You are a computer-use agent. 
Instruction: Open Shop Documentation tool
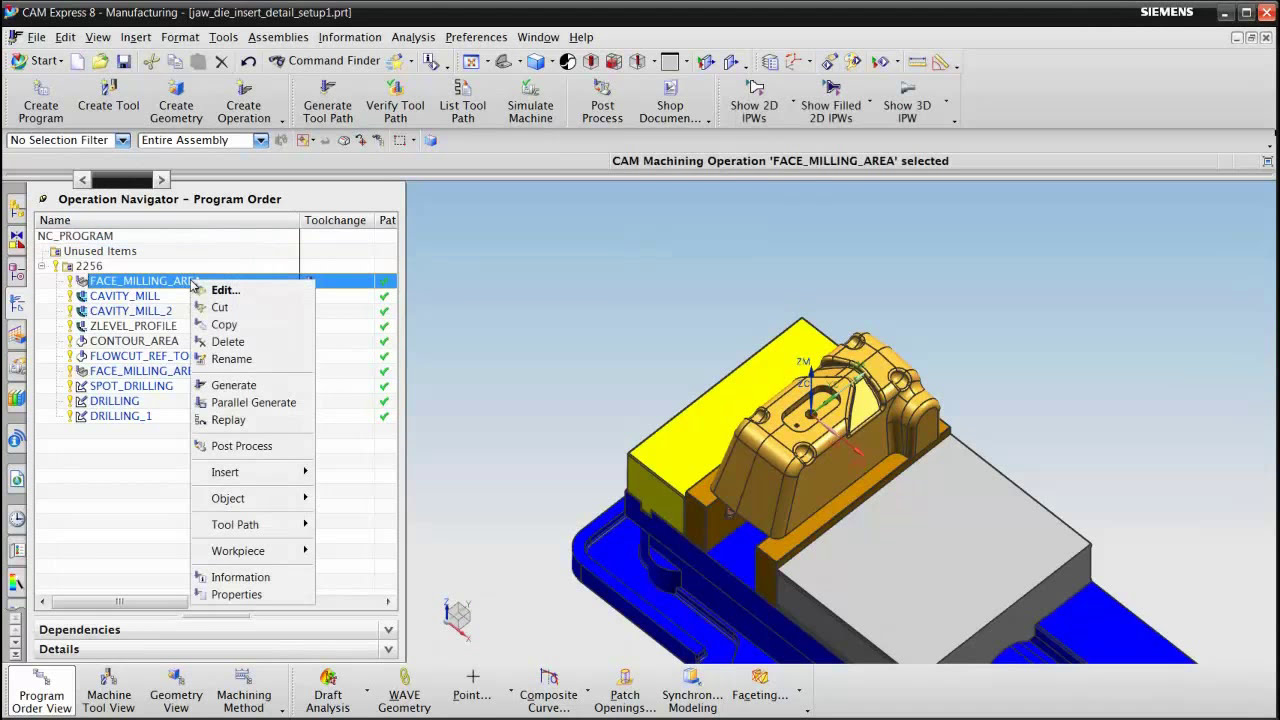(x=670, y=102)
